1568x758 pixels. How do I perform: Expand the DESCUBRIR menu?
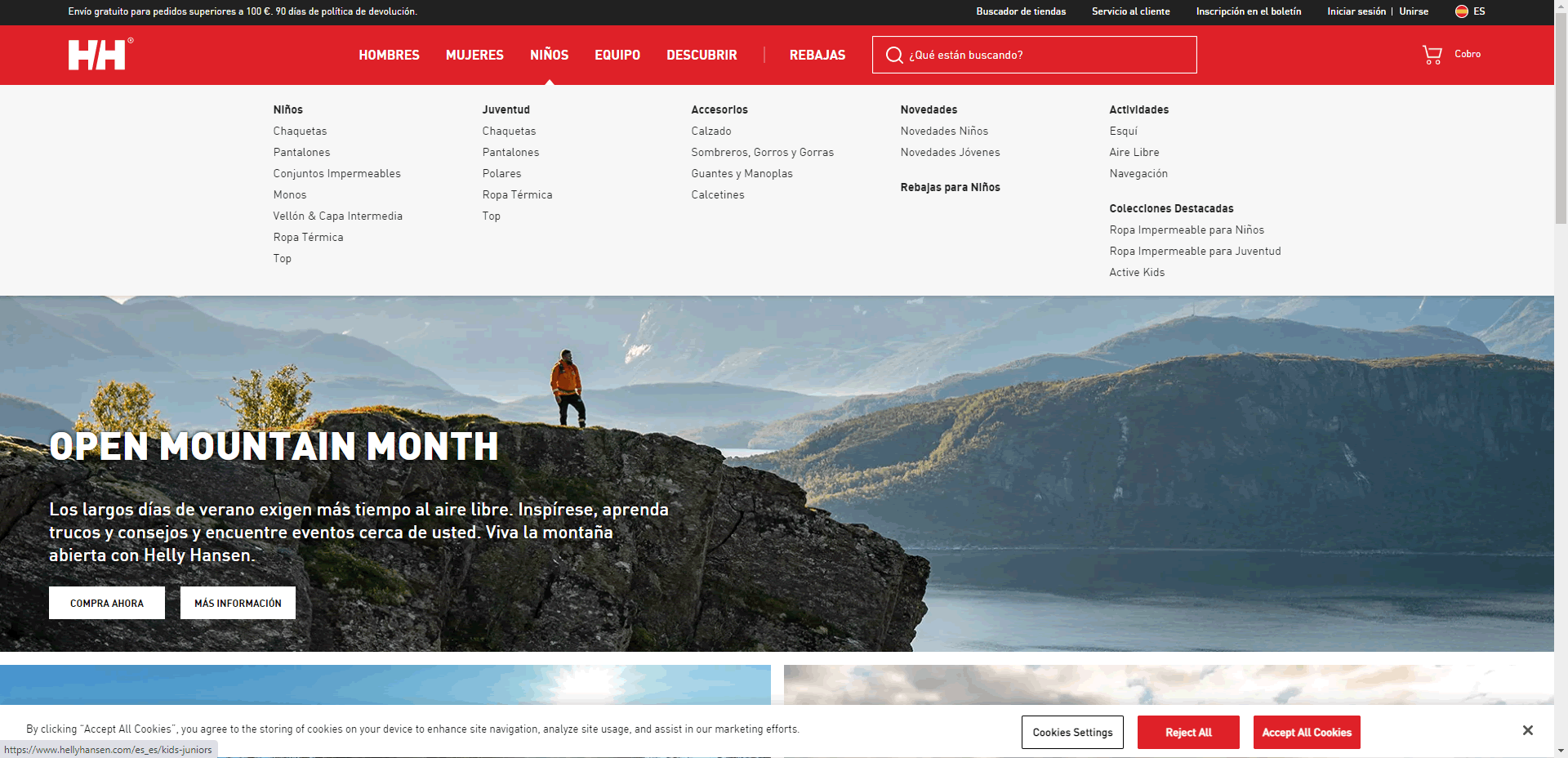[x=702, y=55]
